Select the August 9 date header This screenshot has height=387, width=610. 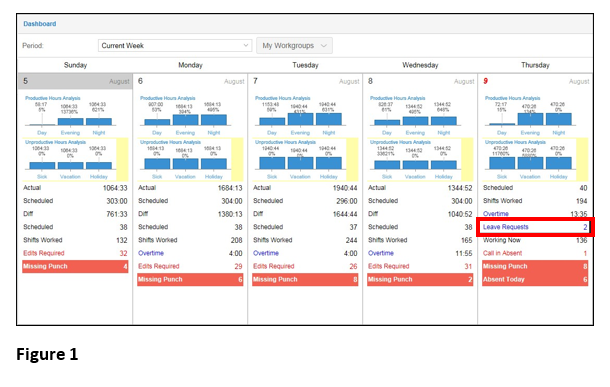coord(535,81)
